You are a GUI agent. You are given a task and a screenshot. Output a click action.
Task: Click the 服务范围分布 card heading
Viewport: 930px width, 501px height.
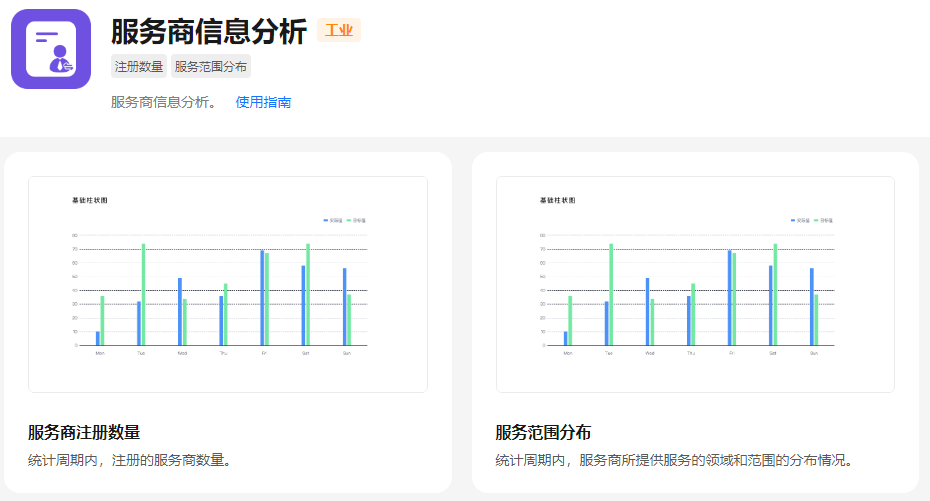(543, 432)
